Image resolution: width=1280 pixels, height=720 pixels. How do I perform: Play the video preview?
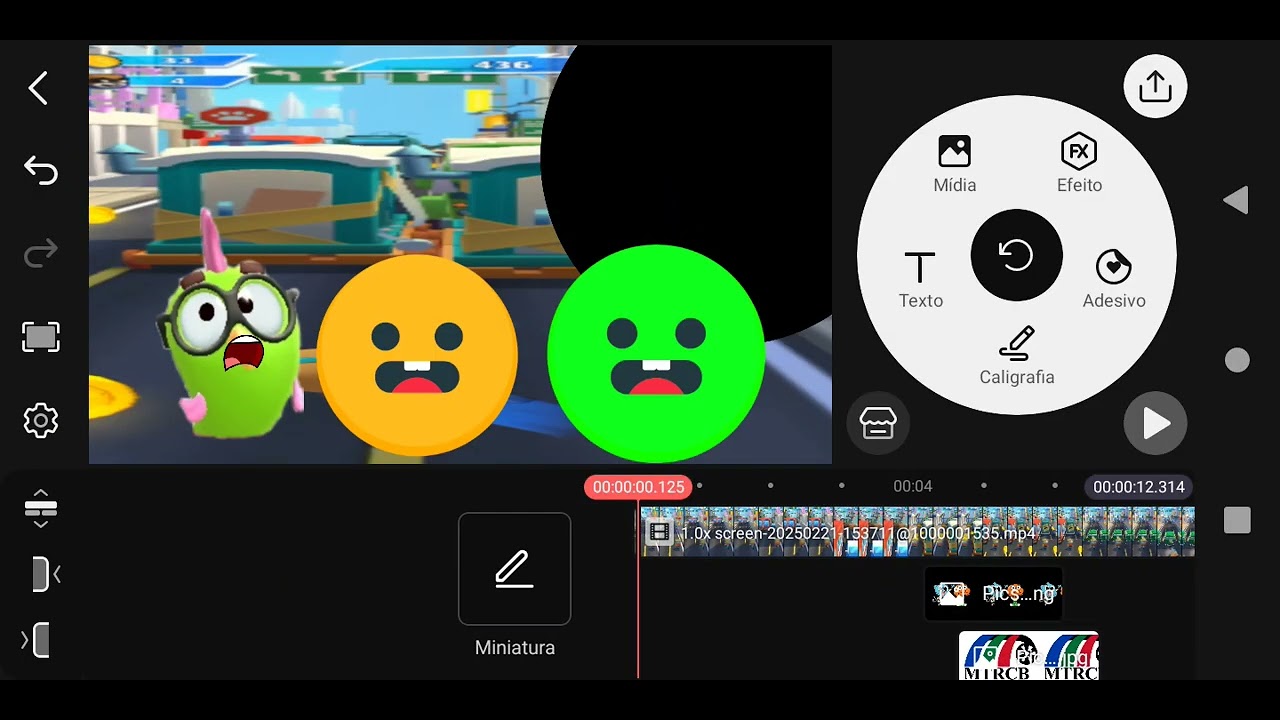point(1155,423)
